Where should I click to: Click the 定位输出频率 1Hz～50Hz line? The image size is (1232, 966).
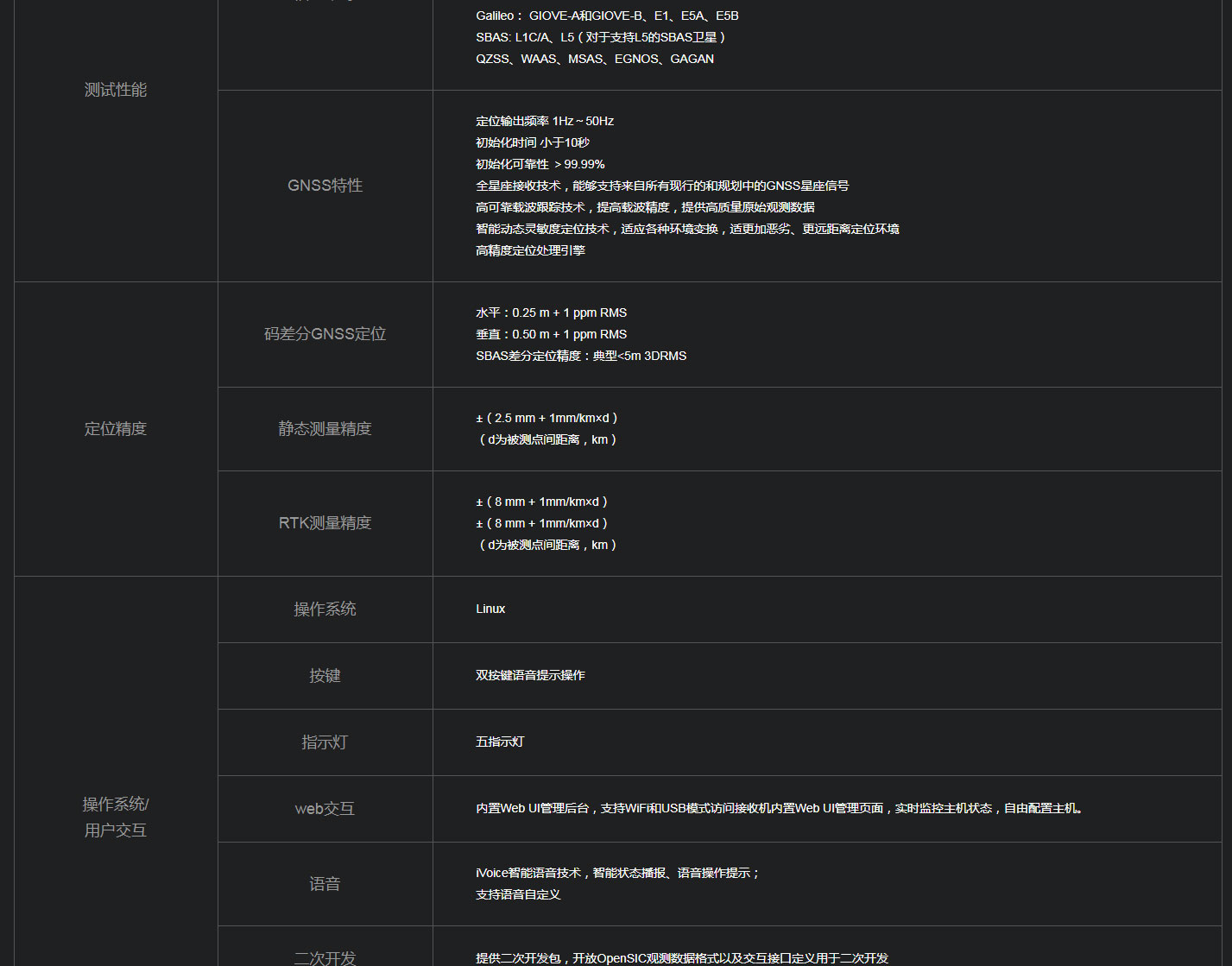click(x=545, y=121)
